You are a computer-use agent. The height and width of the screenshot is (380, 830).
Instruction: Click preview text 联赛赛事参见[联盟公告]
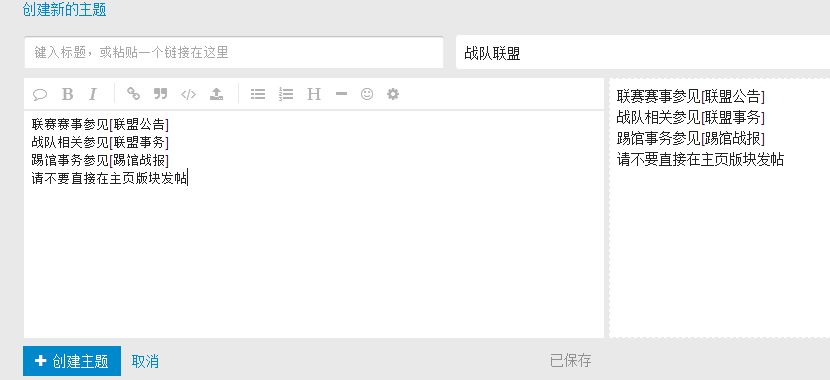(x=691, y=96)
